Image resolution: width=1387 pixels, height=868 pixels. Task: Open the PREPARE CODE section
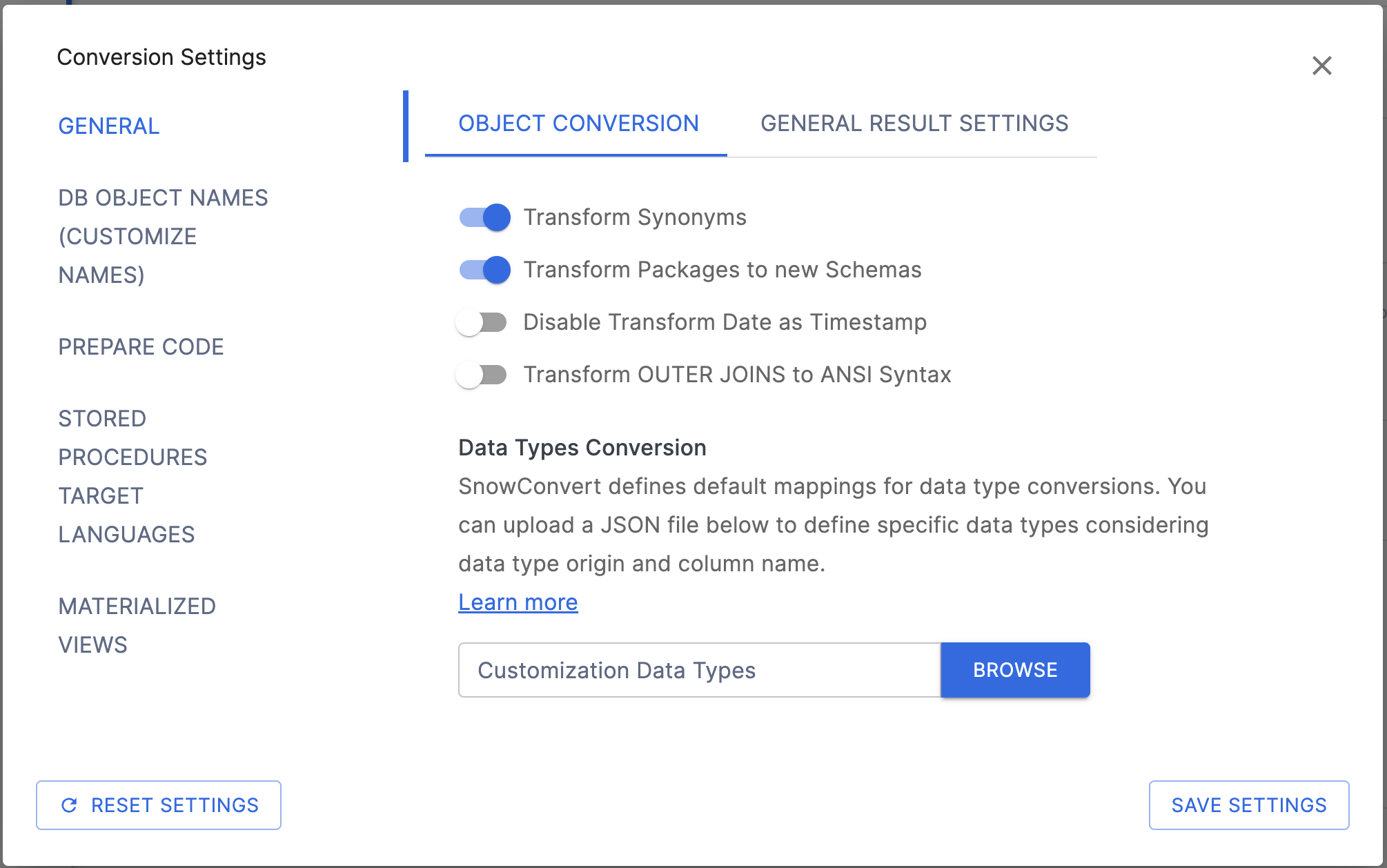point(141,347)
